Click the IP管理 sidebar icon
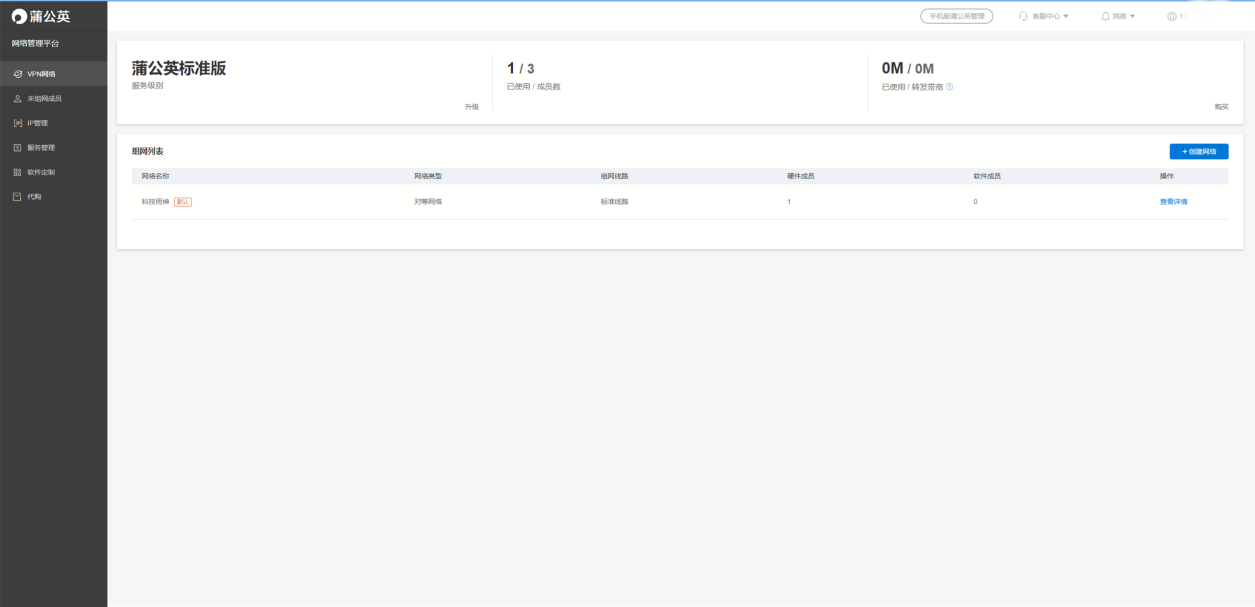This screenshot has height=607, width=1255. (18, 123)
